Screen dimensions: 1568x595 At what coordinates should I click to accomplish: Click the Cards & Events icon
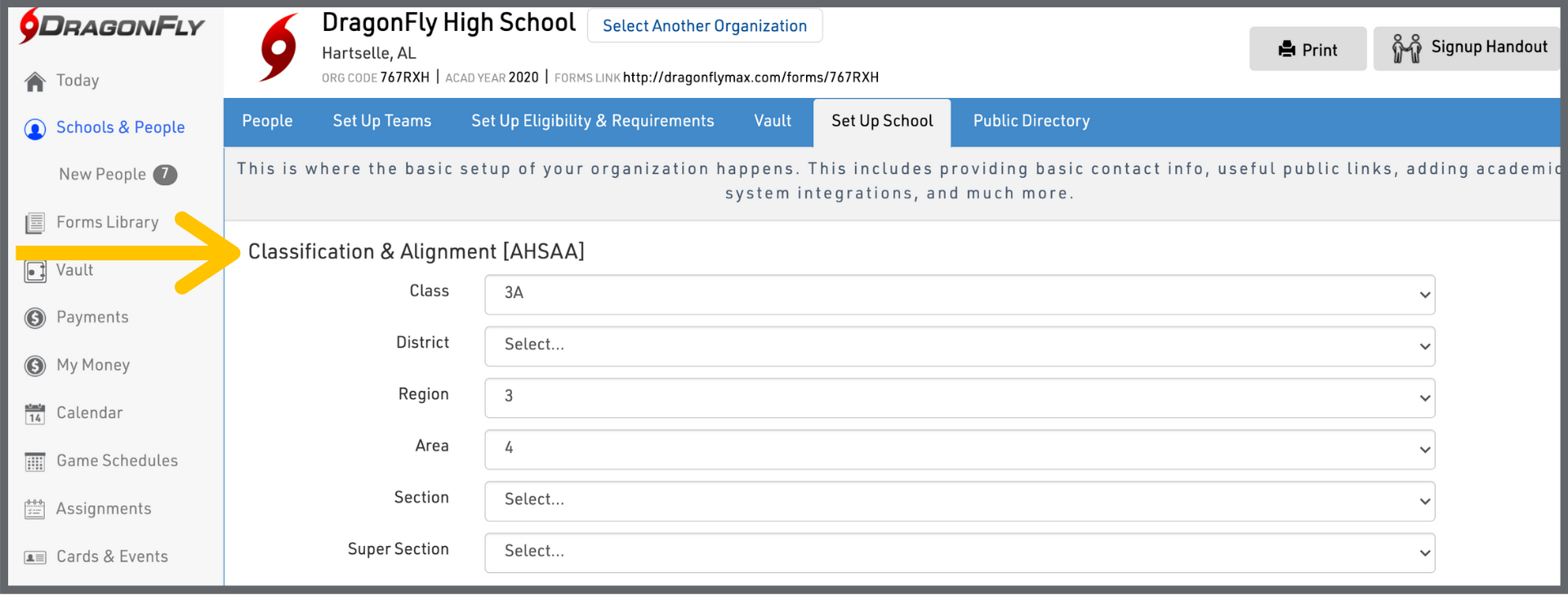(x=35, y=557)
